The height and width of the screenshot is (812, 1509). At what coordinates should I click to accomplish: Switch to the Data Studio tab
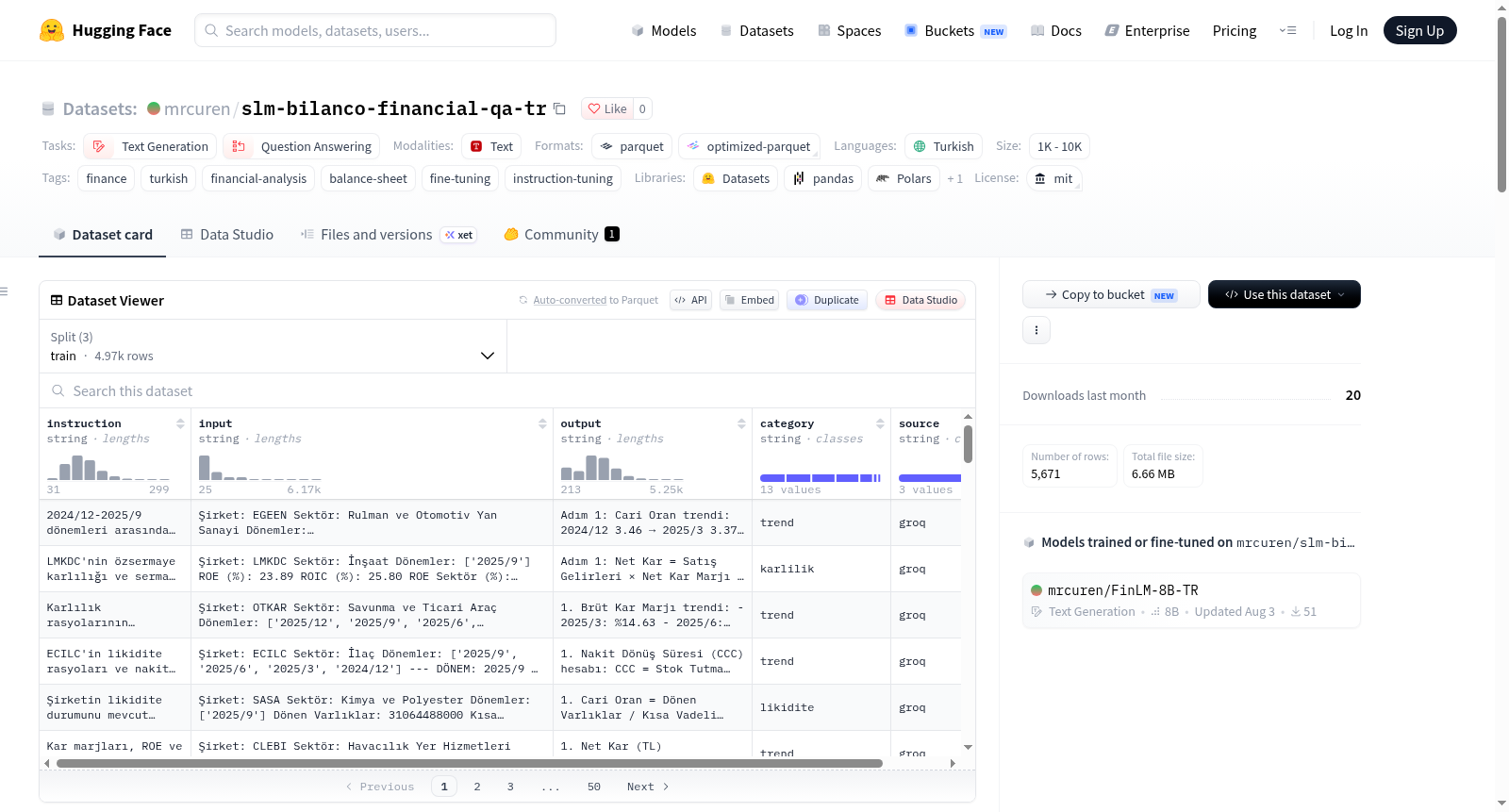[x=226, y=235]
